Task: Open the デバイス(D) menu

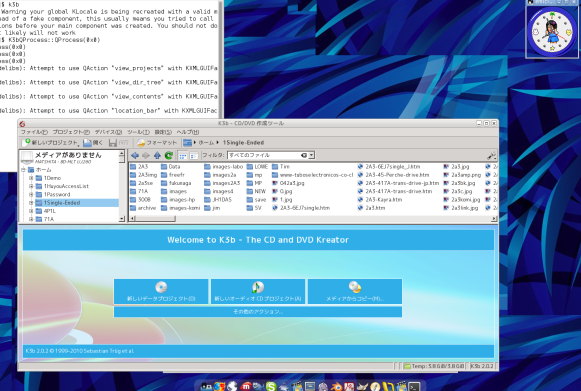Action: (108, 132)
